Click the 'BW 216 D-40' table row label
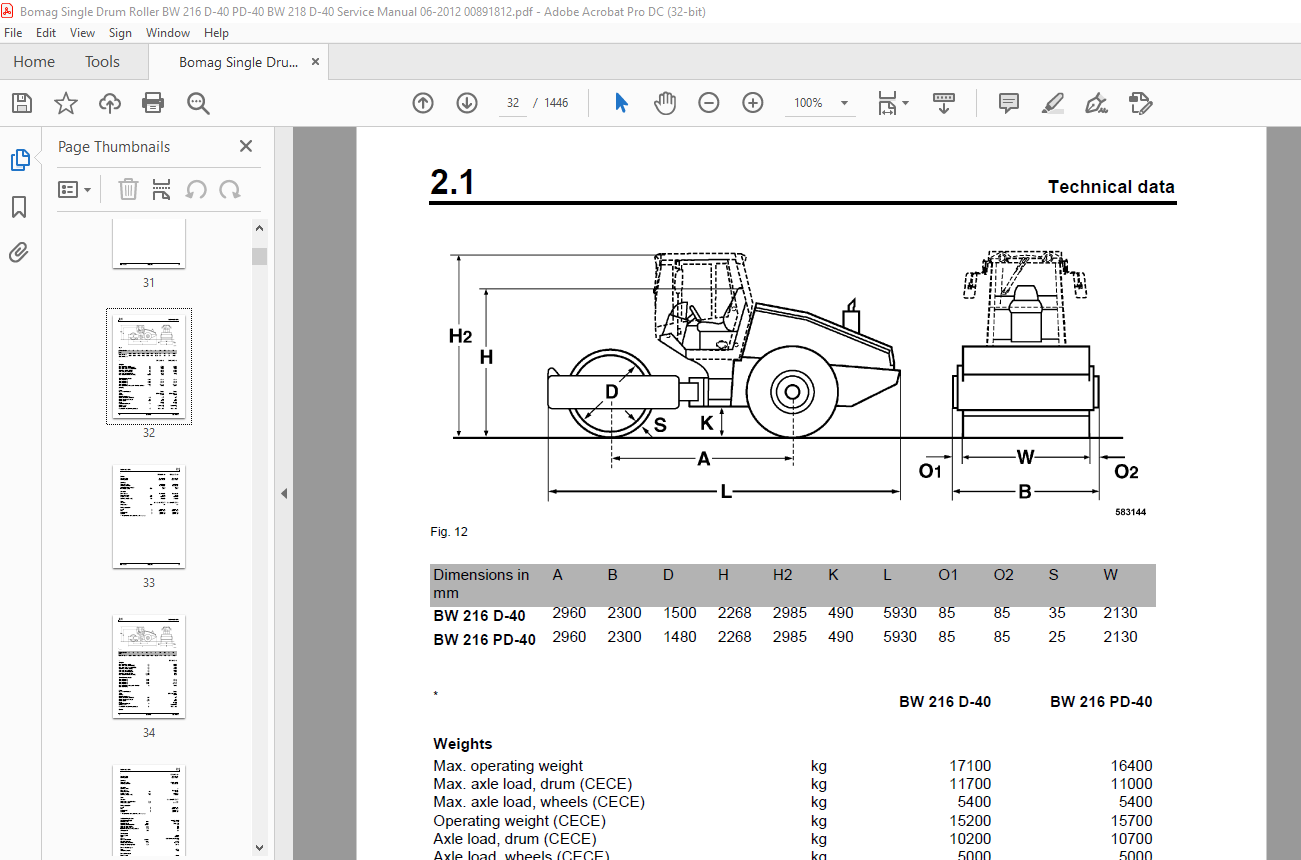Viewport: 1301px width, 860px height. click(x=479, y=616)
